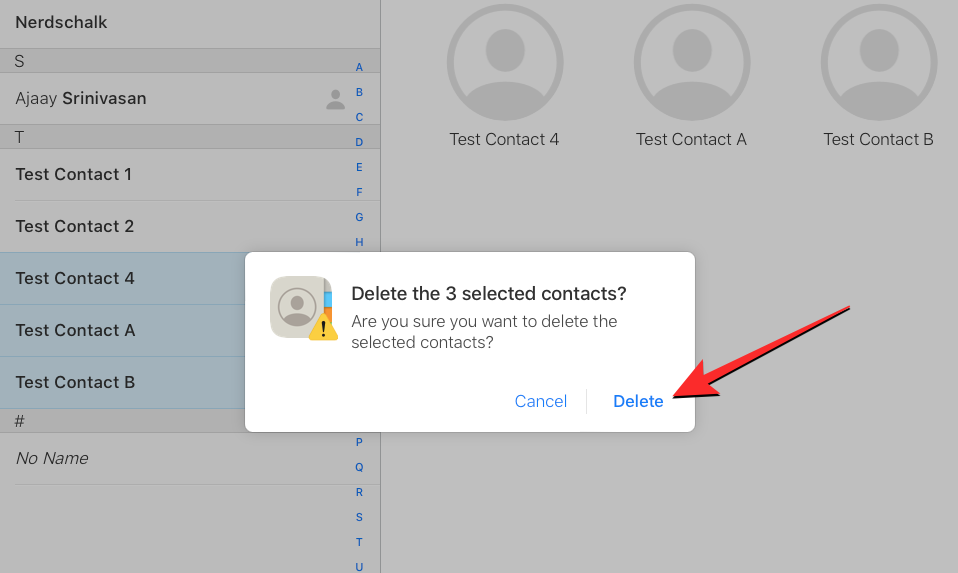Select Test Contact B in list
Screen dimensions: 958x573
pyautogui.click(x=75, y=383)
